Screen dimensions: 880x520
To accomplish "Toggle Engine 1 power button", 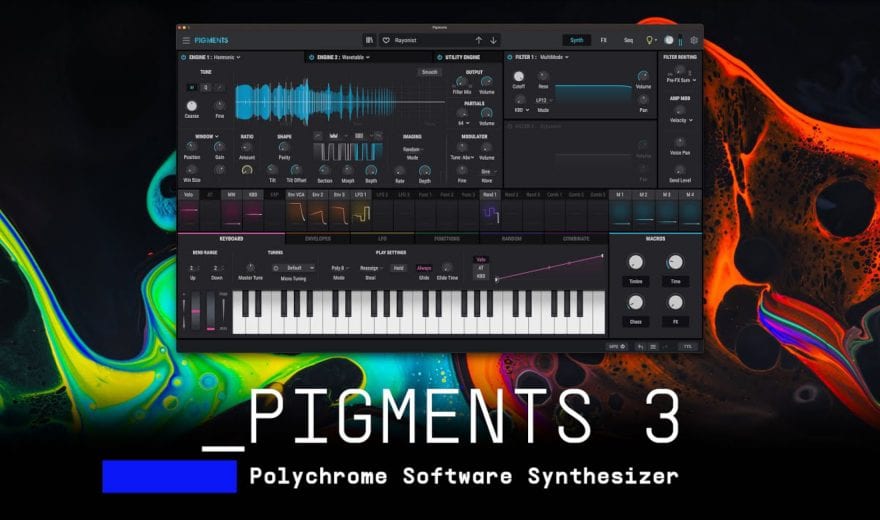I will (x=183, y=58).
